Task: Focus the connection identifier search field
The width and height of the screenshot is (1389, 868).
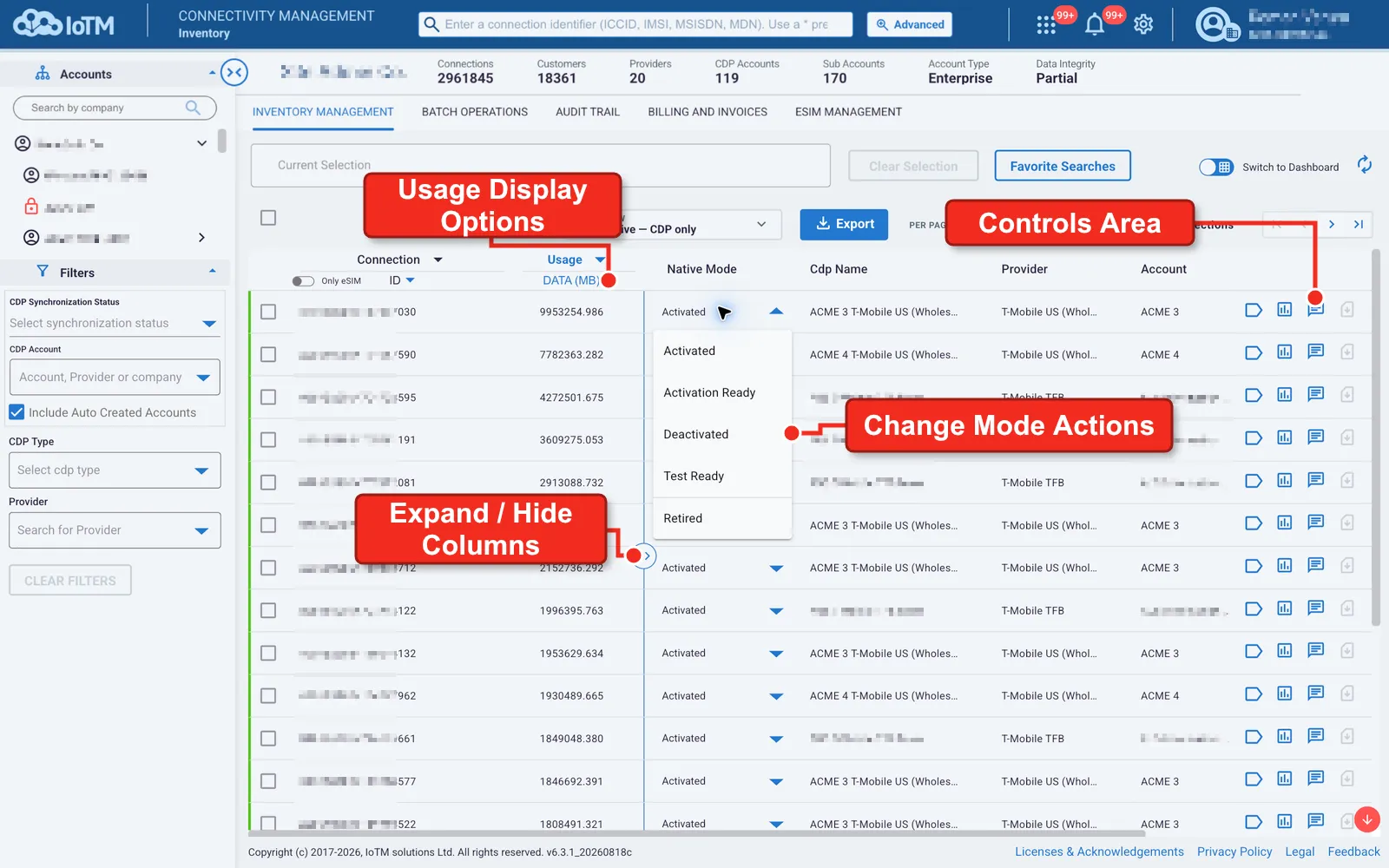Action: pyautogui.click(x=635, y=24)
